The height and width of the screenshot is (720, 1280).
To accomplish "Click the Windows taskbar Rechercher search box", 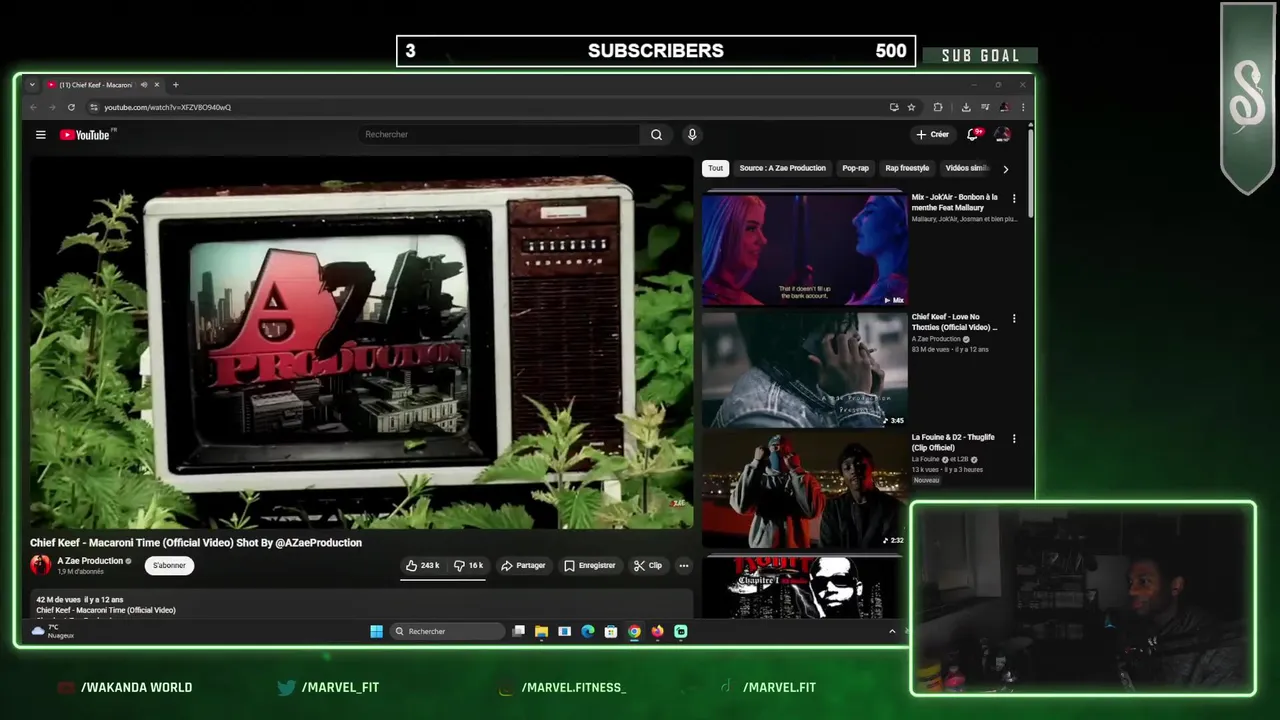I will pos(447,631).
